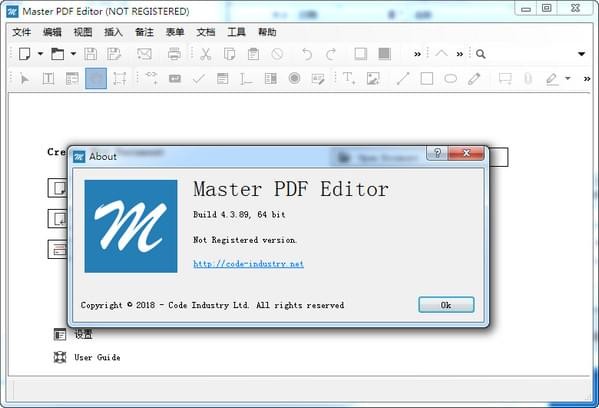Click the Print icon
Viewport: 599px width, 408px height.
[174, 54]
